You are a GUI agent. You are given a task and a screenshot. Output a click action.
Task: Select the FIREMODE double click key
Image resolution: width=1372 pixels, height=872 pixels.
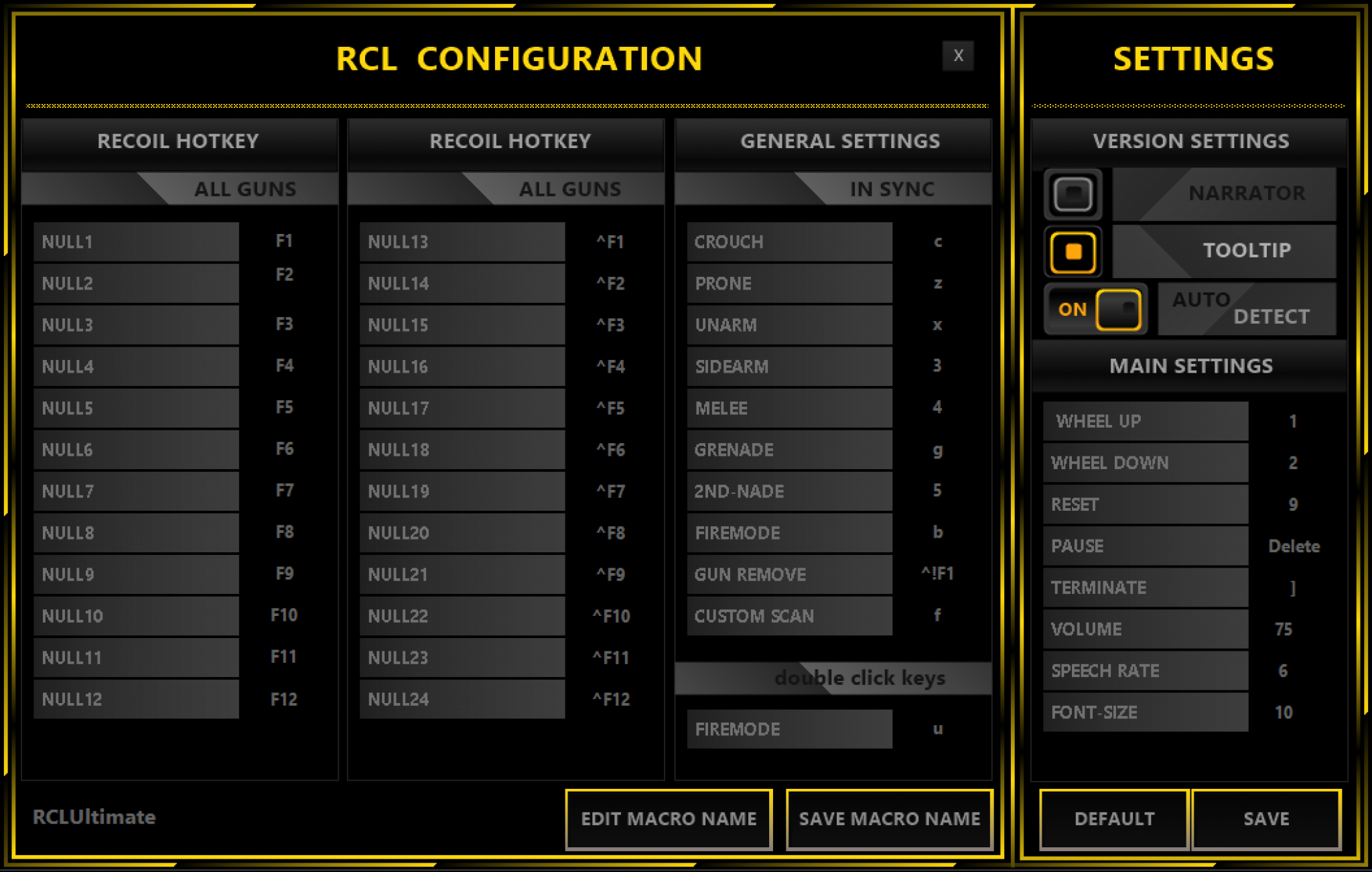point(789,729)
